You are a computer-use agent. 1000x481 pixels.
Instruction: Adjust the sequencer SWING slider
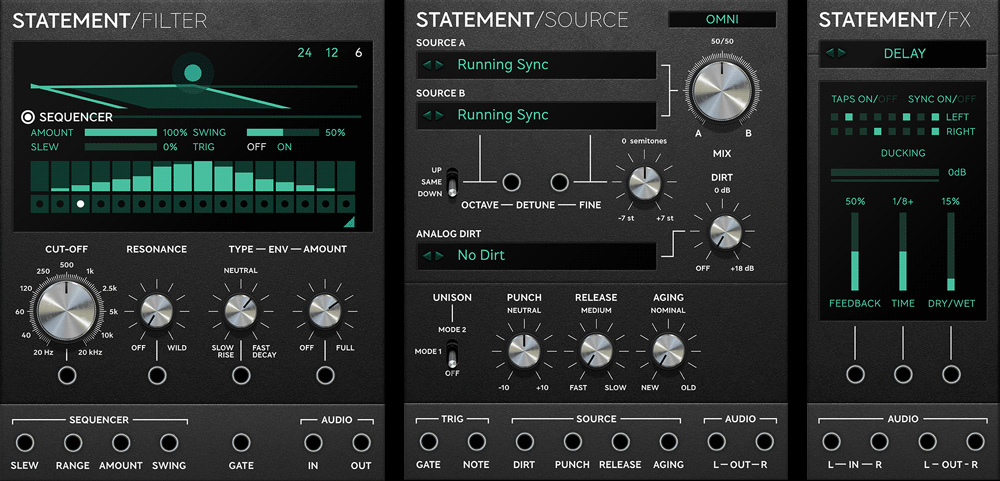283,133
